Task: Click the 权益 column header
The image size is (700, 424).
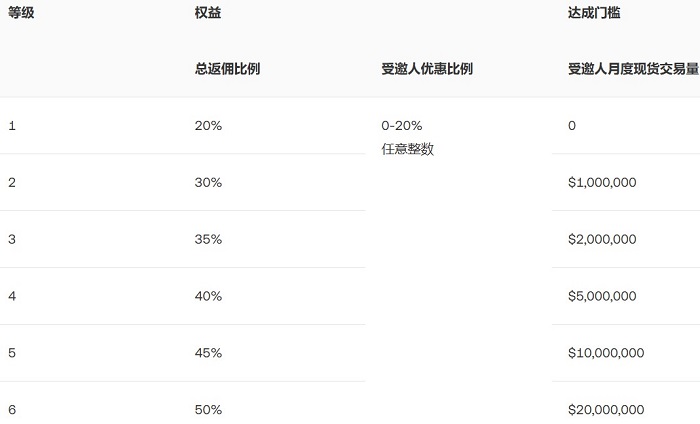Action: (208, 12)
